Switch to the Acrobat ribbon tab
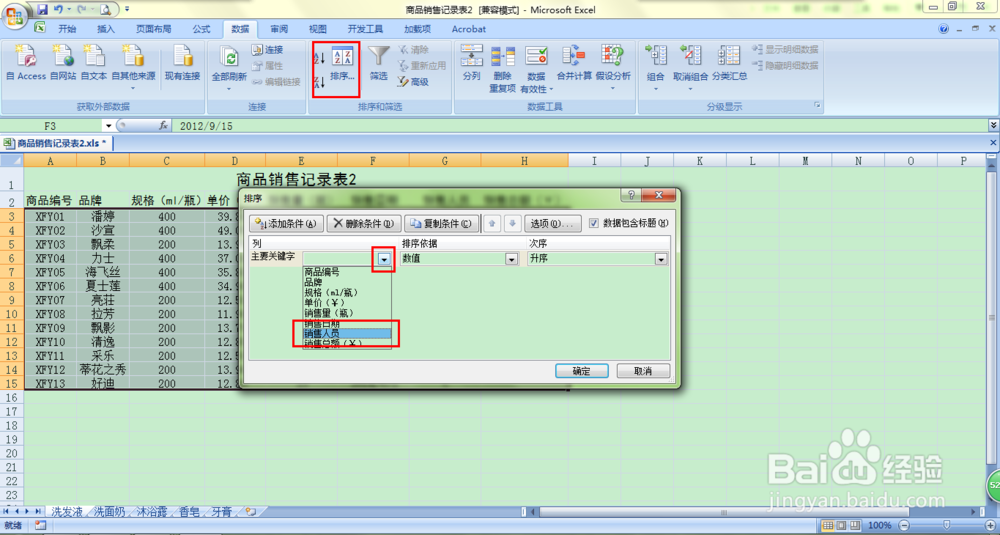This screenshot has height=535, width=1000. 469,29
